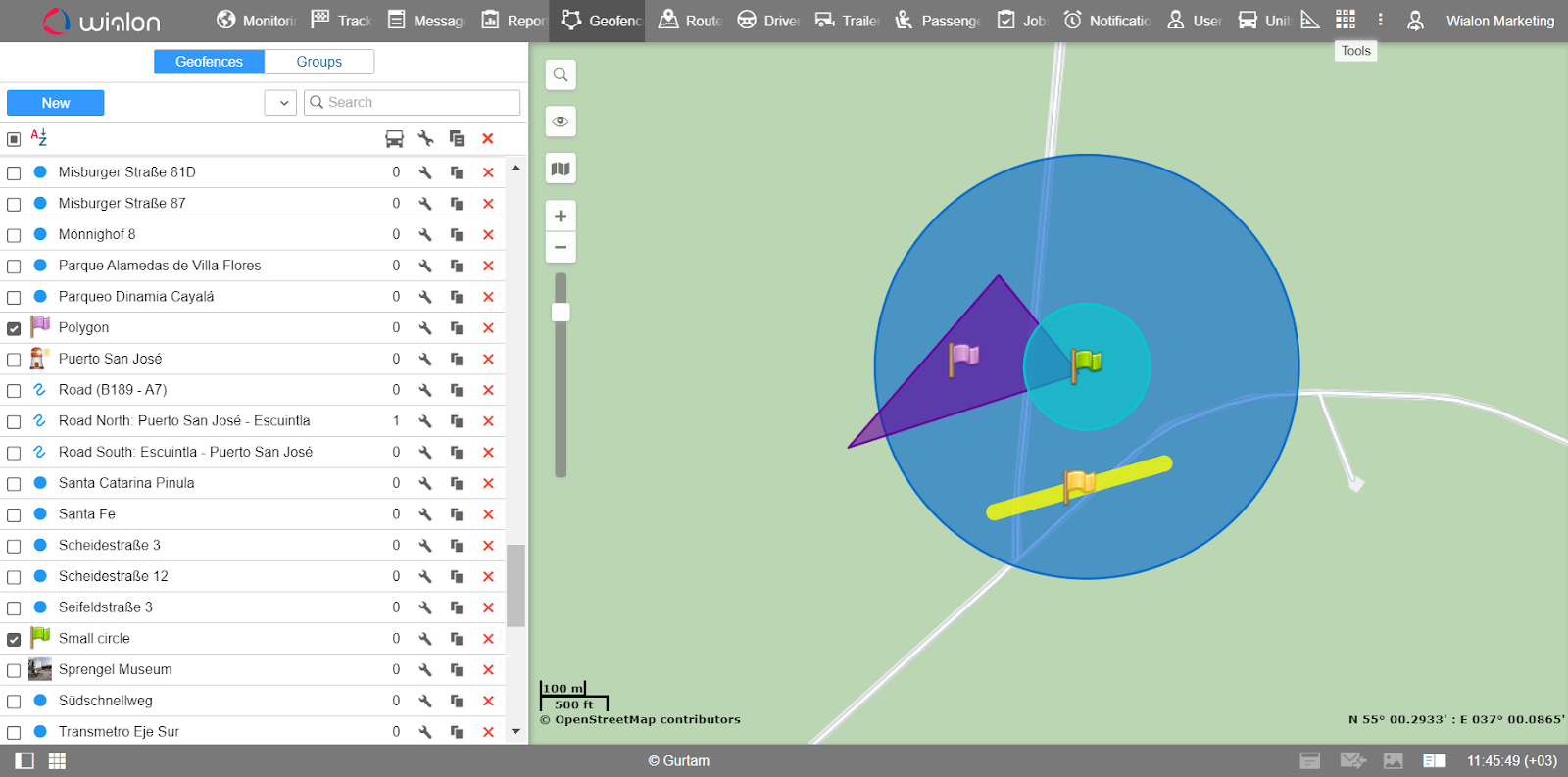Zoom in the map with plus button

[x=561, y=216]
